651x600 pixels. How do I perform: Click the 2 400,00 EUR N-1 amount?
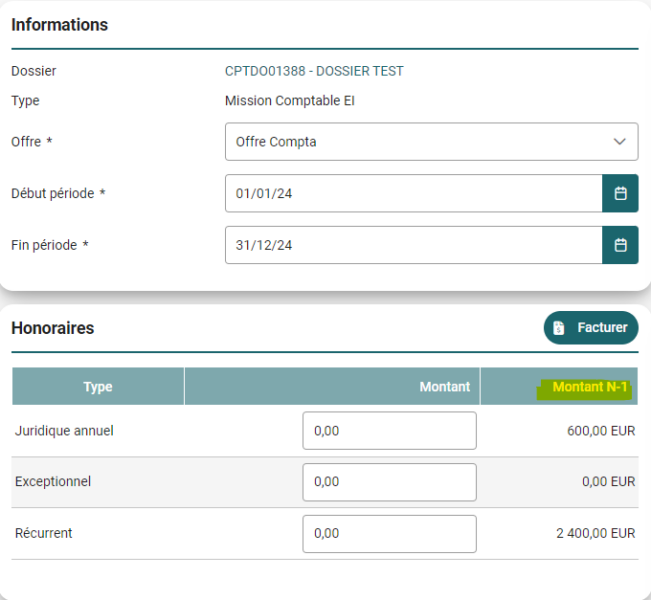pyautogui.click(x=596, y=533)
